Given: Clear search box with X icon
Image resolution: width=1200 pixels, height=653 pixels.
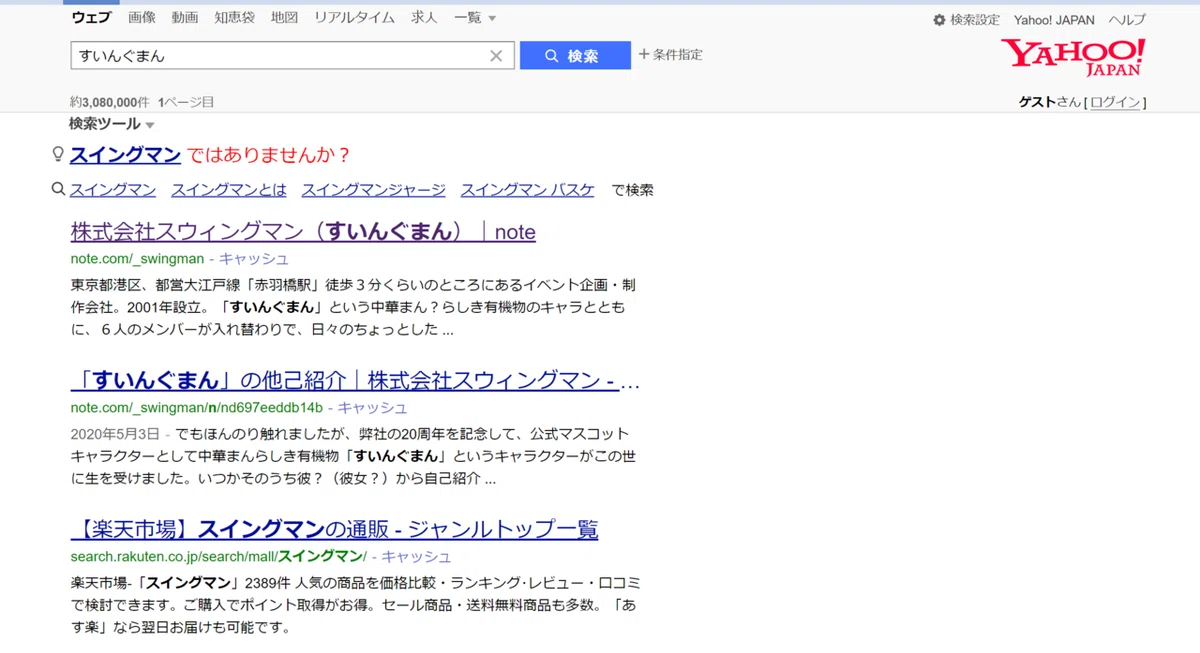Looking at the screenshot, I should pyautogui.click(x=496, y=56).
